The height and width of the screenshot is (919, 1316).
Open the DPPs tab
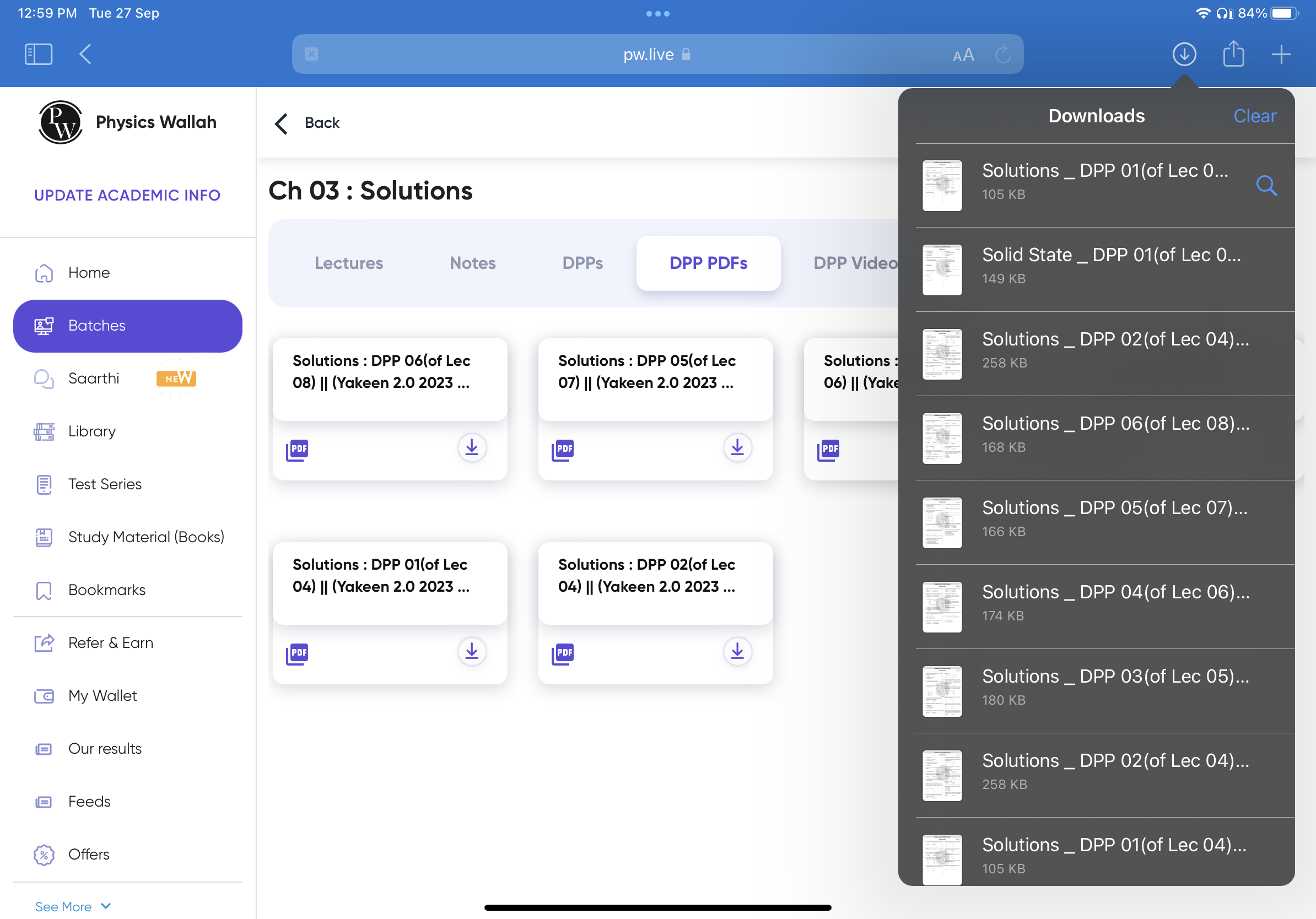(x=583, y=263)
